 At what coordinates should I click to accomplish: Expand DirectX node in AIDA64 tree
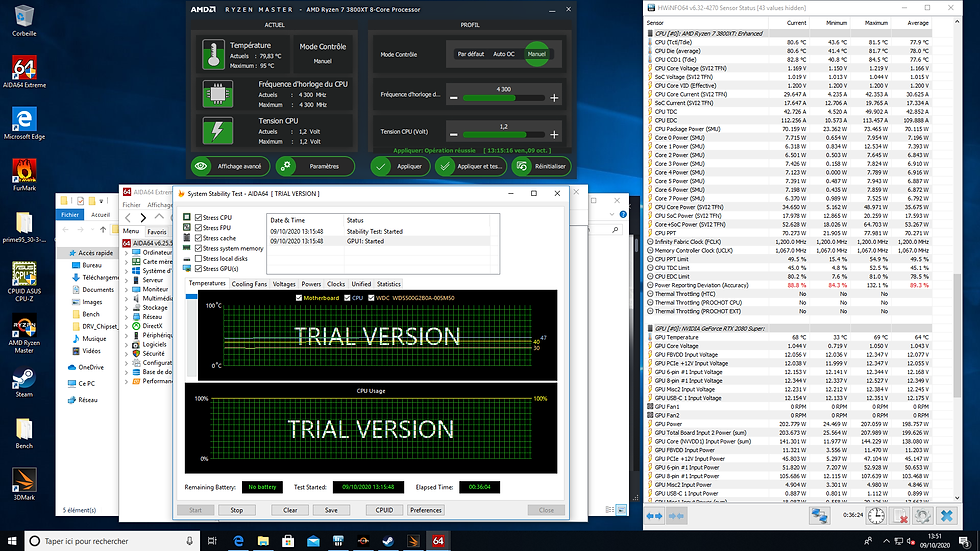tap(127, 325)
